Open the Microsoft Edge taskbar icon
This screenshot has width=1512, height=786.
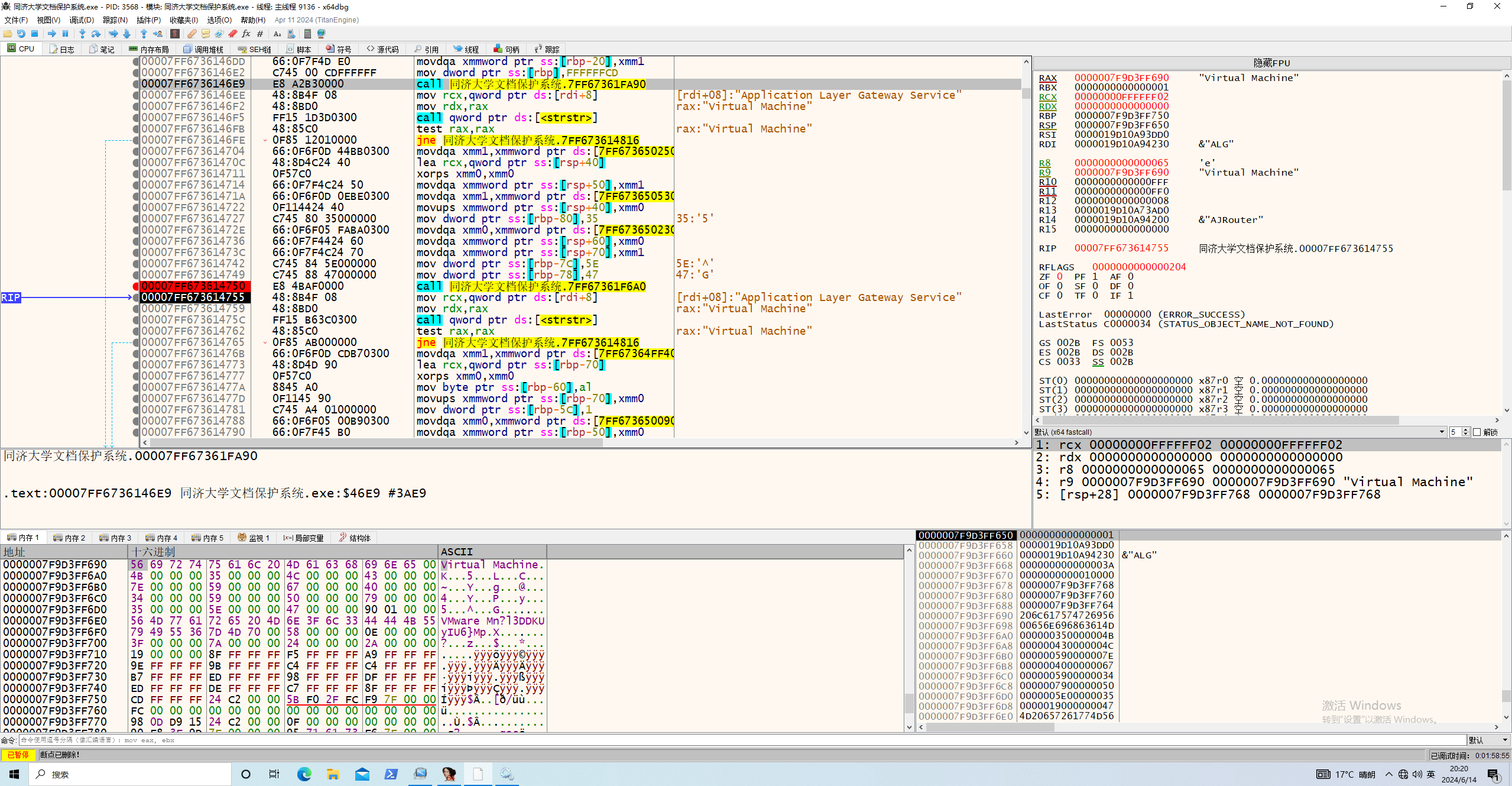[304, 774]
